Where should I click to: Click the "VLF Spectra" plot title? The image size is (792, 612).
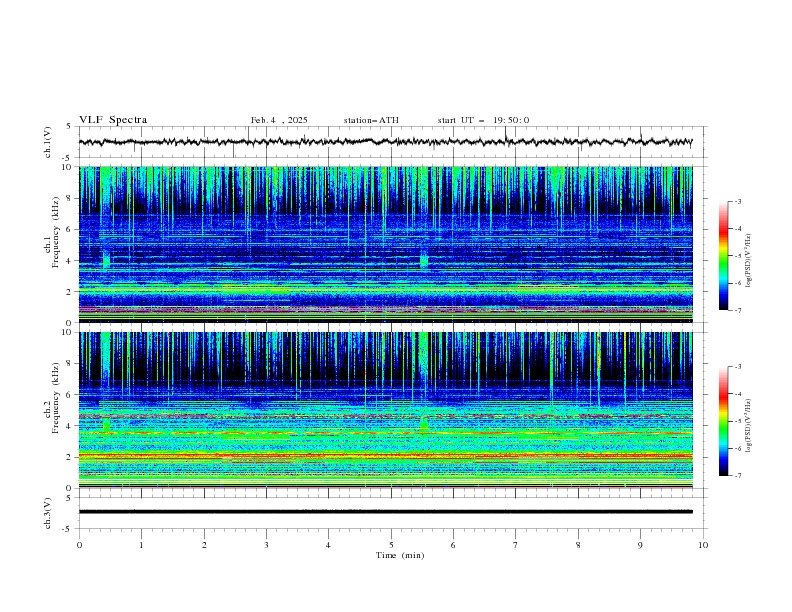point(113,120)
